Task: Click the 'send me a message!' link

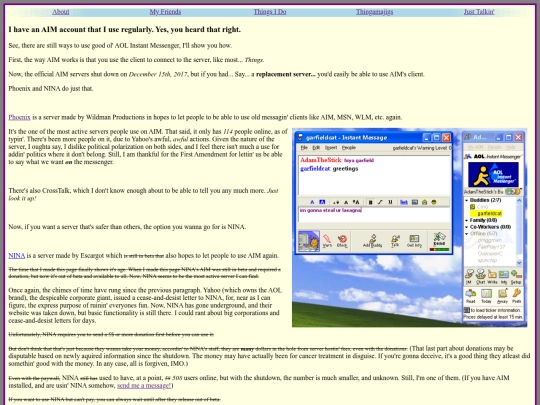Action: pos(144,385)
